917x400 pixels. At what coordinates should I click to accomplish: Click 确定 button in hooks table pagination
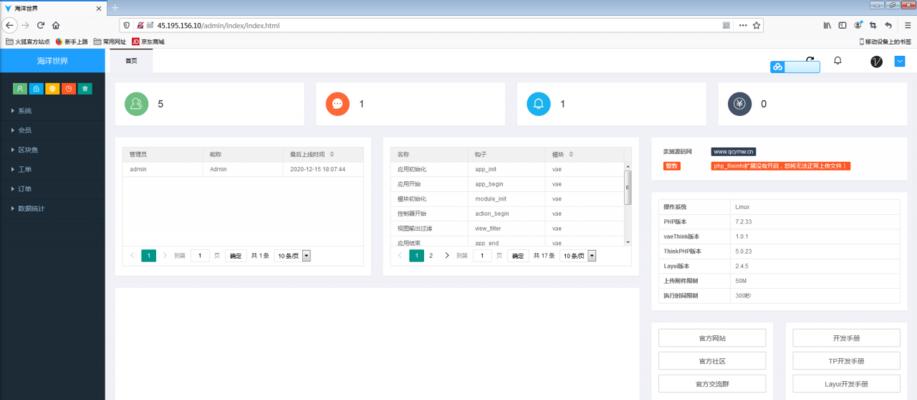coord(518,256)
